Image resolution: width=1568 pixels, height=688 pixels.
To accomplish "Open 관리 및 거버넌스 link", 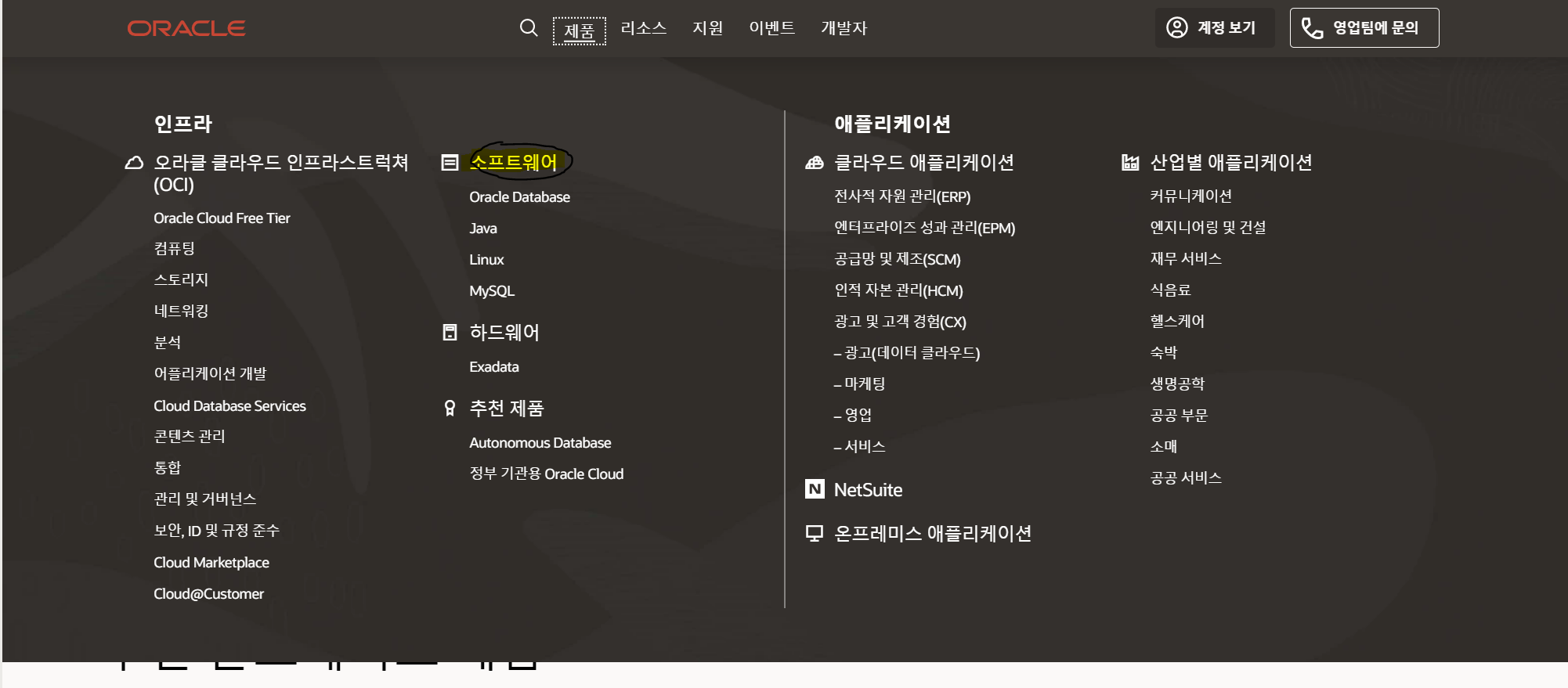I will 205,499.
